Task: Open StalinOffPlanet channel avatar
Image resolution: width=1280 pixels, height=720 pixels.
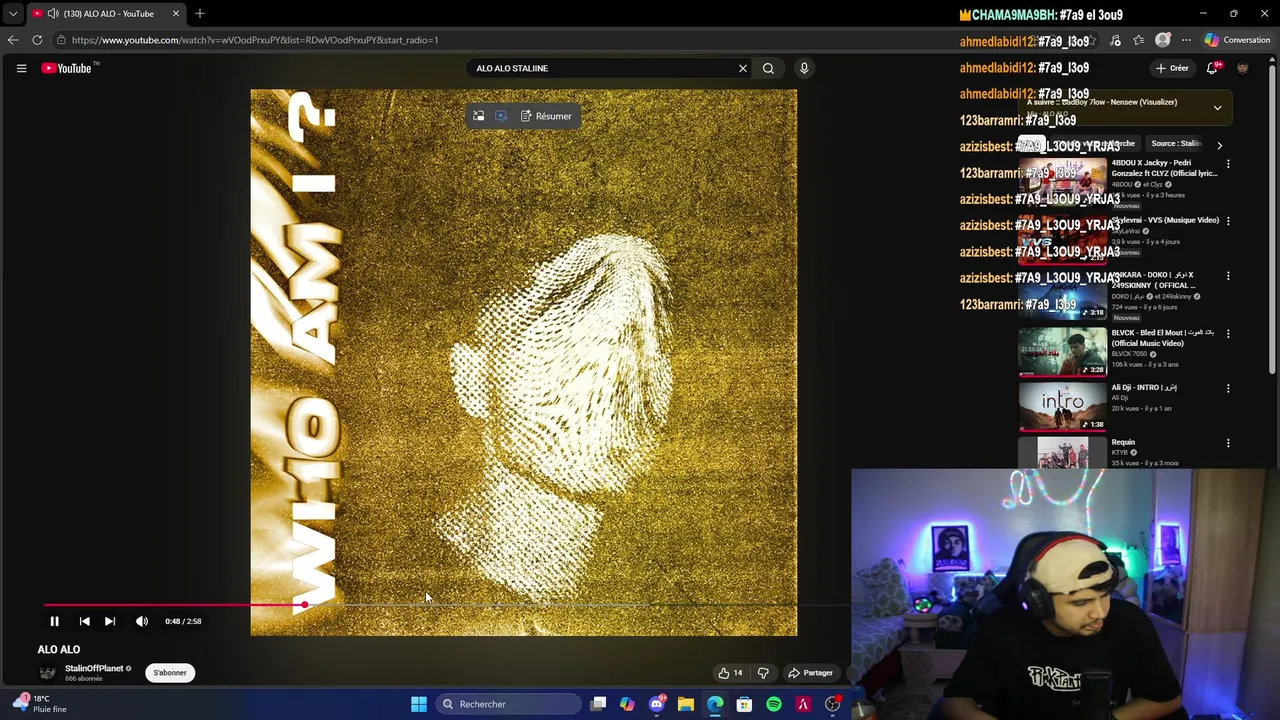Action: (47, 673)
